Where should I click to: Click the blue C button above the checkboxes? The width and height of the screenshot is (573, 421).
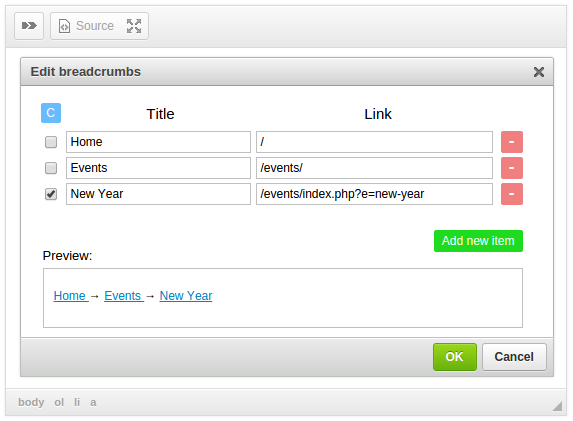51,113
